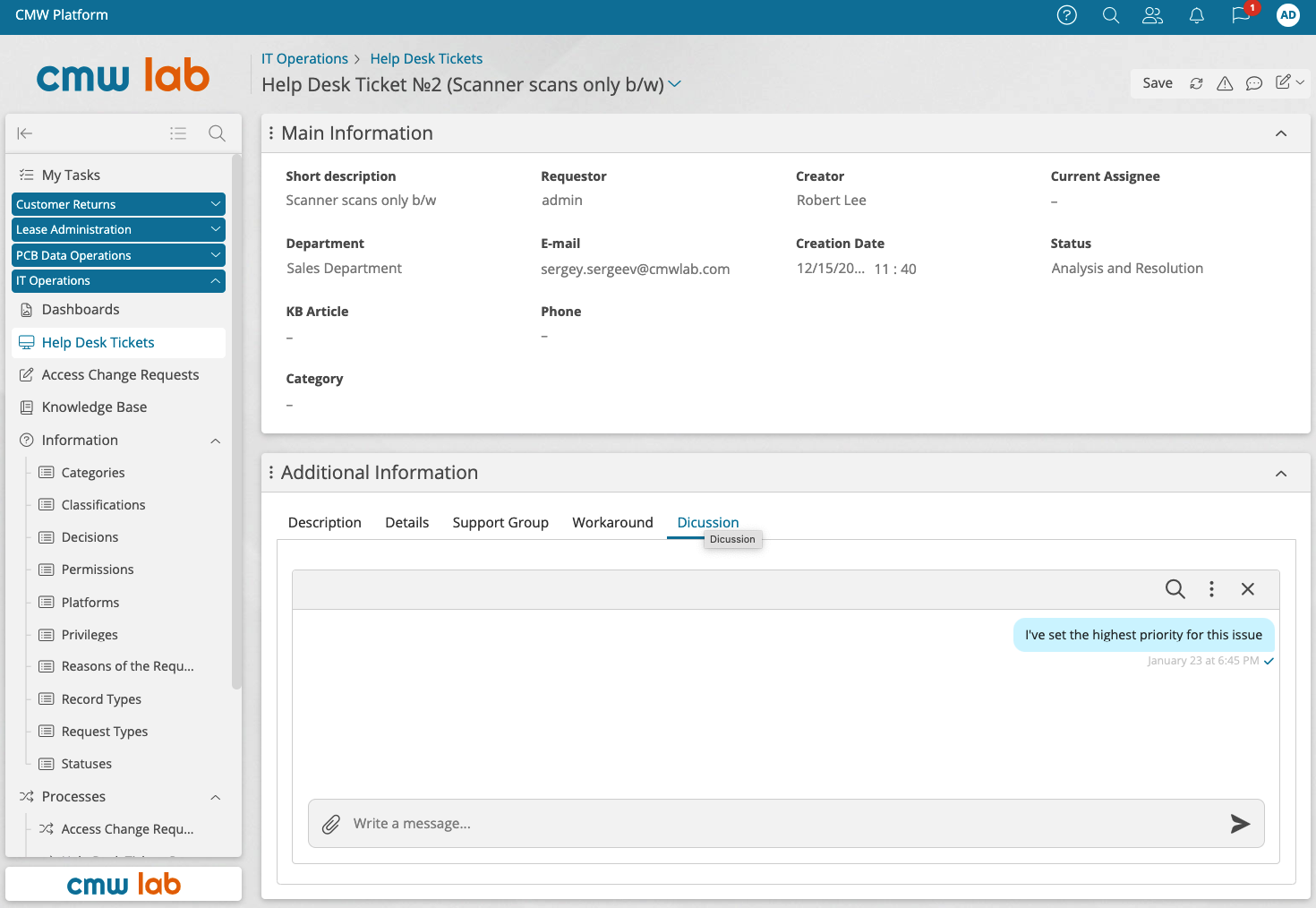Go to Help Desk Tickets breadcrumb
Screen dimensions: 1316x908
[426, 59]
